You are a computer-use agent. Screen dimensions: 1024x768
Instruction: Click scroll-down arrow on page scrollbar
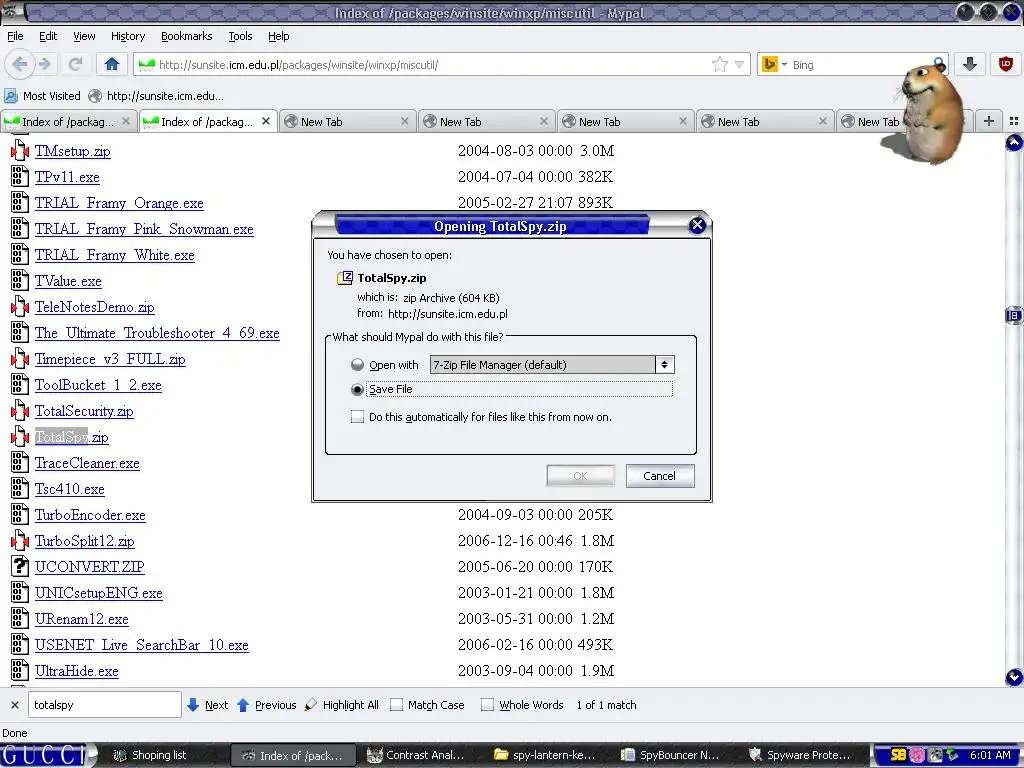(x=1014, y=677)
